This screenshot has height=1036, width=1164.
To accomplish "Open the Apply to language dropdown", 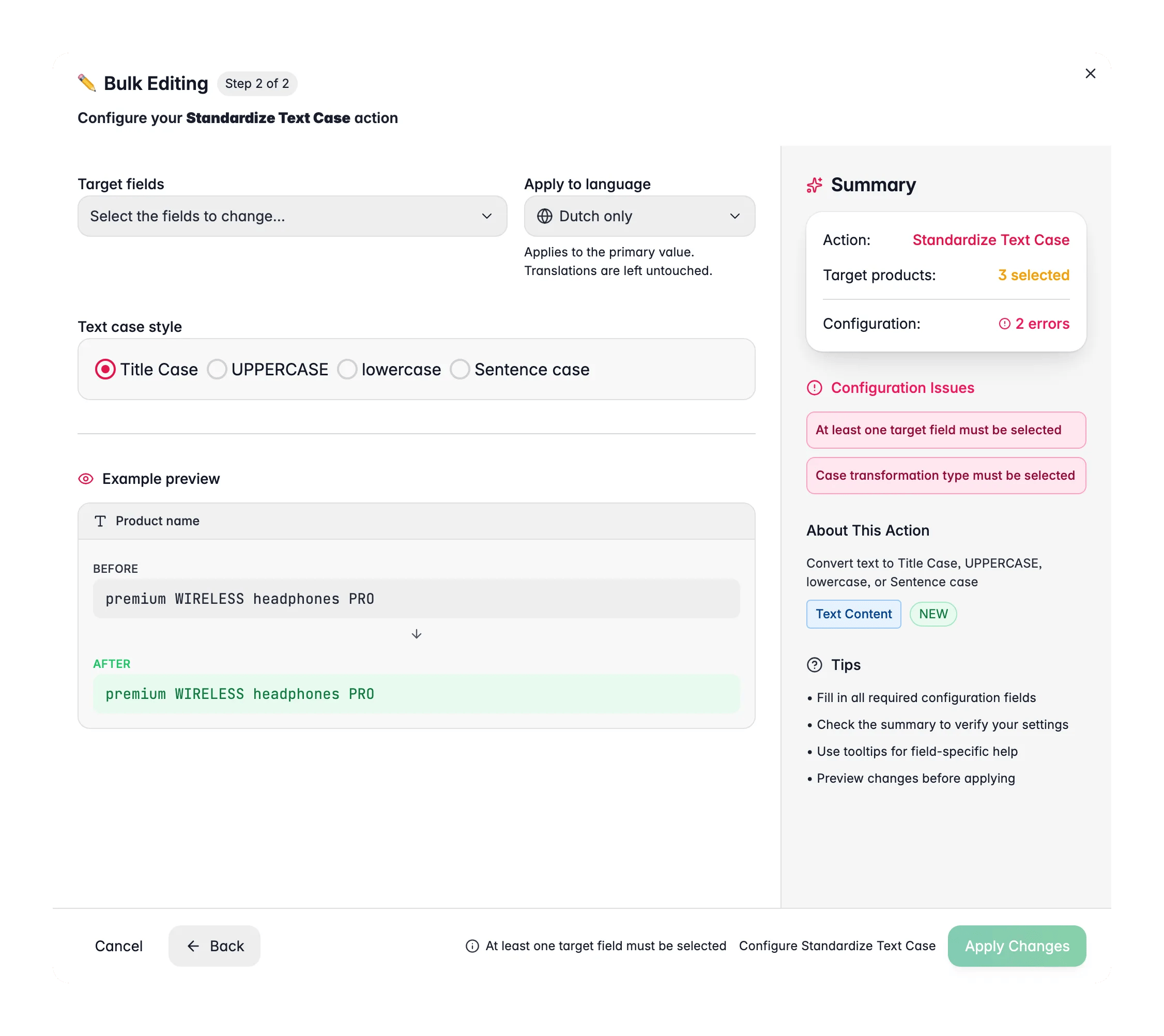I will 639,217.
